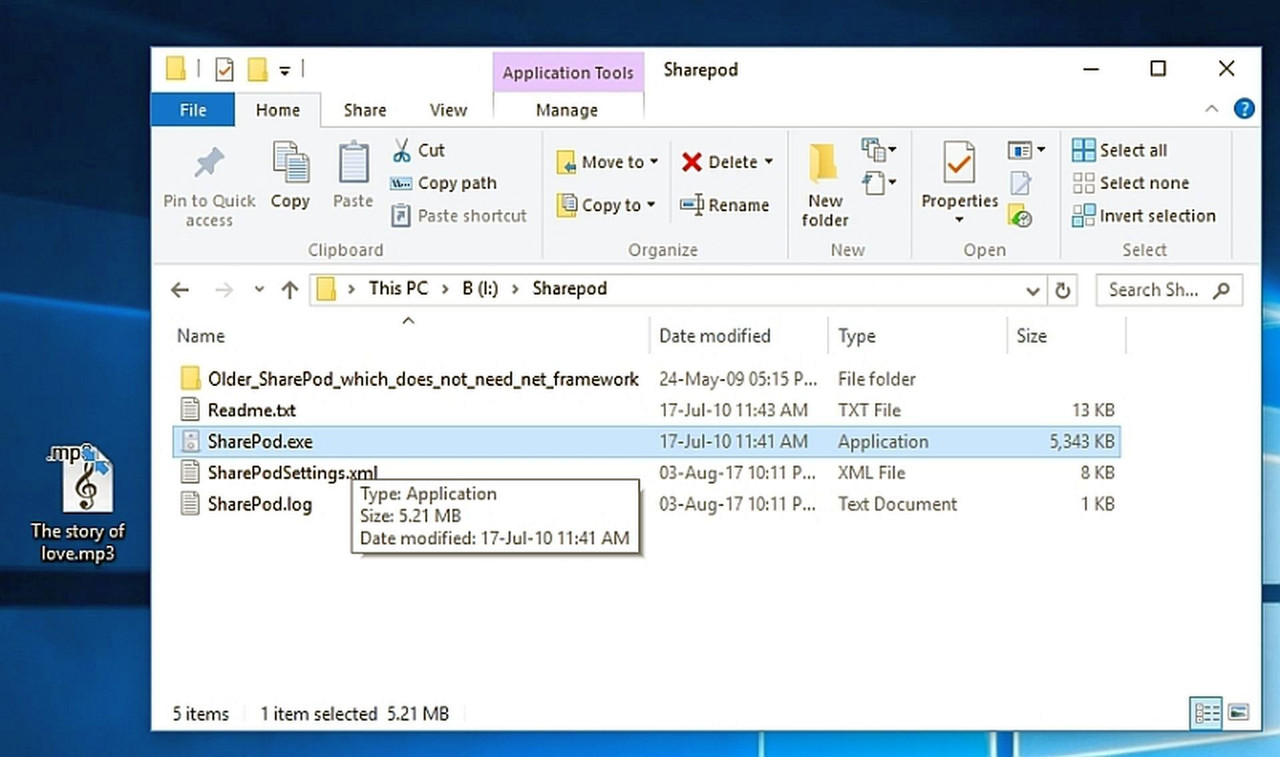Click This PC in address bar
This screenshot has height=757, width=1280.
(398, 289)
